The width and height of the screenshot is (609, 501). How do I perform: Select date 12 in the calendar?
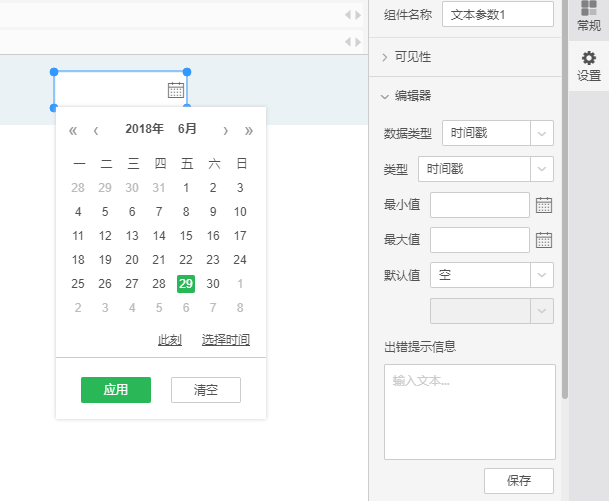pyautogui.click(x=105, y=236)
